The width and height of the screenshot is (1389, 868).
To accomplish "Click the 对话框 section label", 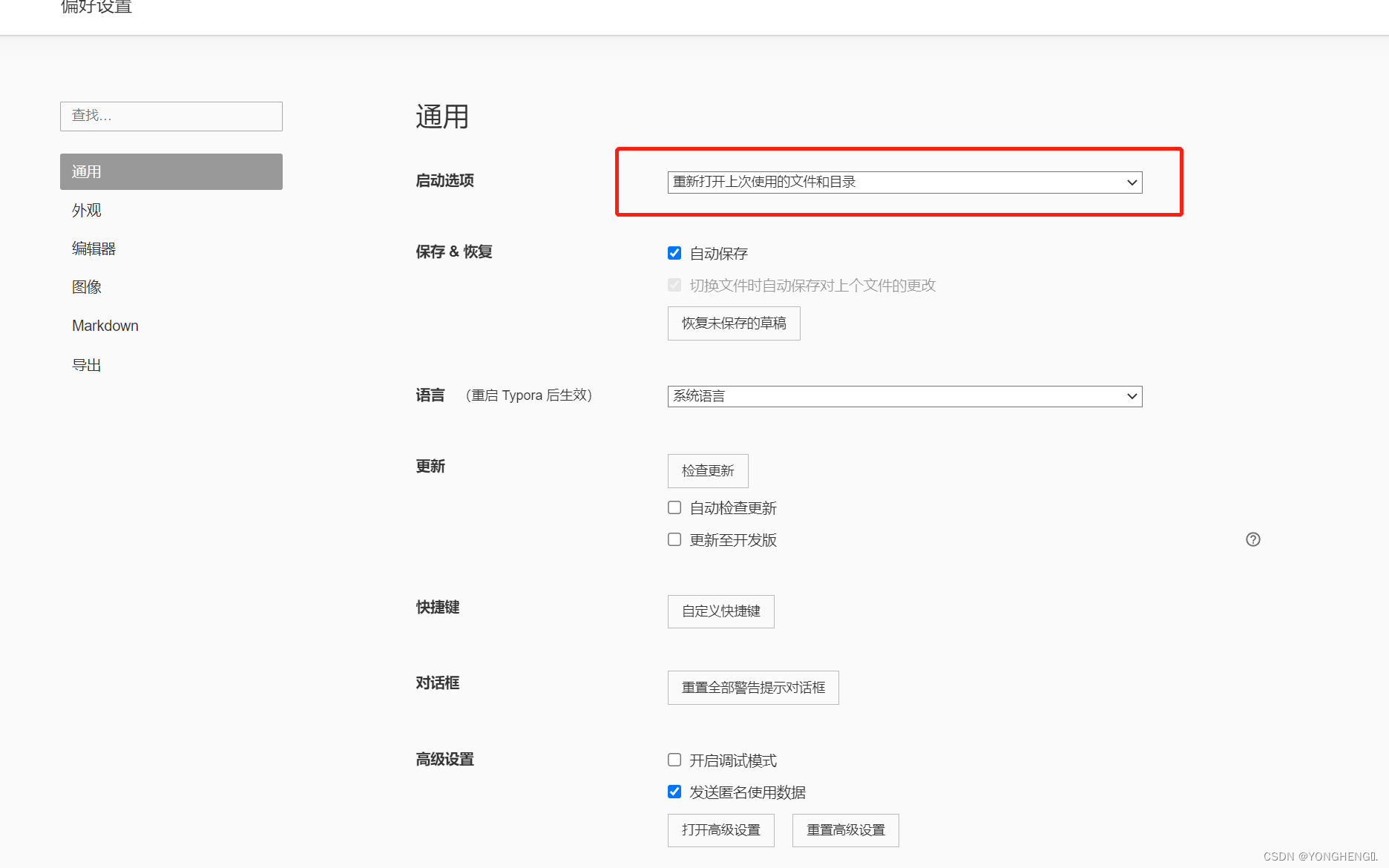I will tap(438, 683).
